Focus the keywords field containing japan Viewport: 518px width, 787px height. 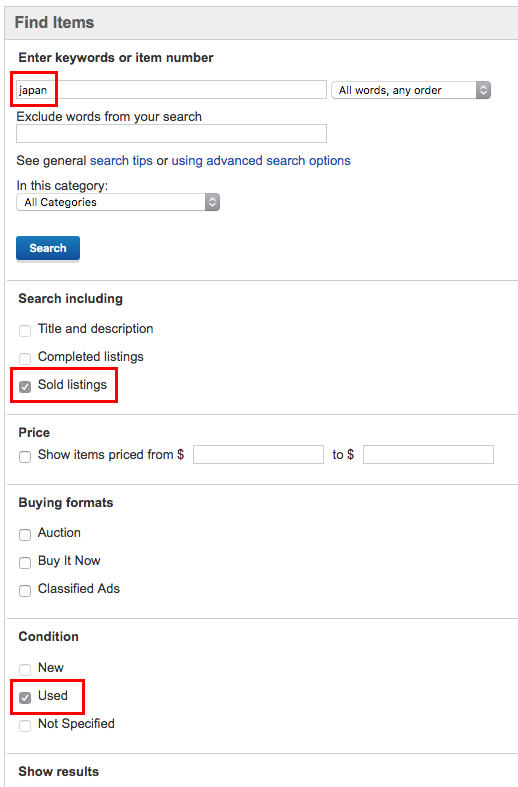tap(171, 90)
